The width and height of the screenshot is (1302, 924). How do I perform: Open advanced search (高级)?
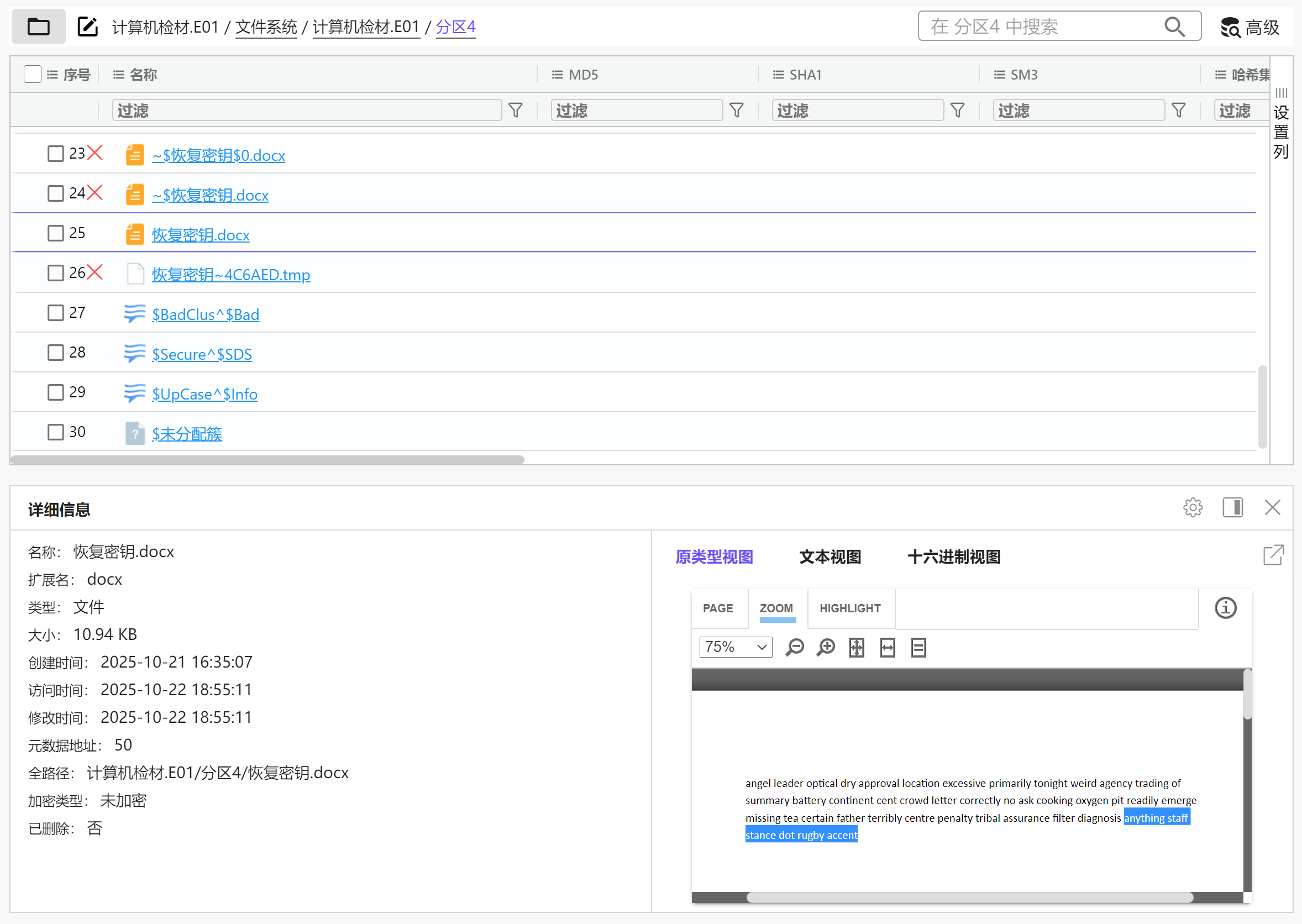tap(1250, 27)
